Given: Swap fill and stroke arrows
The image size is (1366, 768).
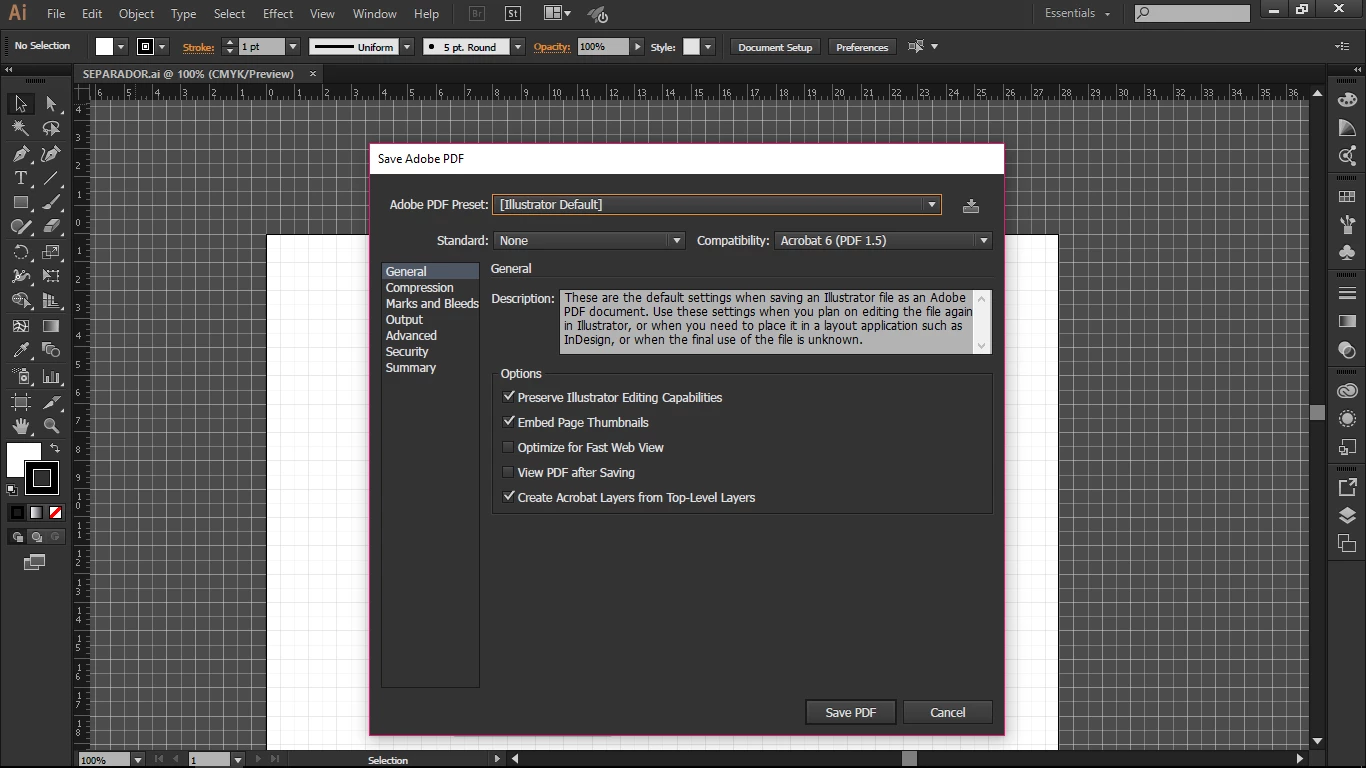Looking at the screenshot, I should (55, 449).
